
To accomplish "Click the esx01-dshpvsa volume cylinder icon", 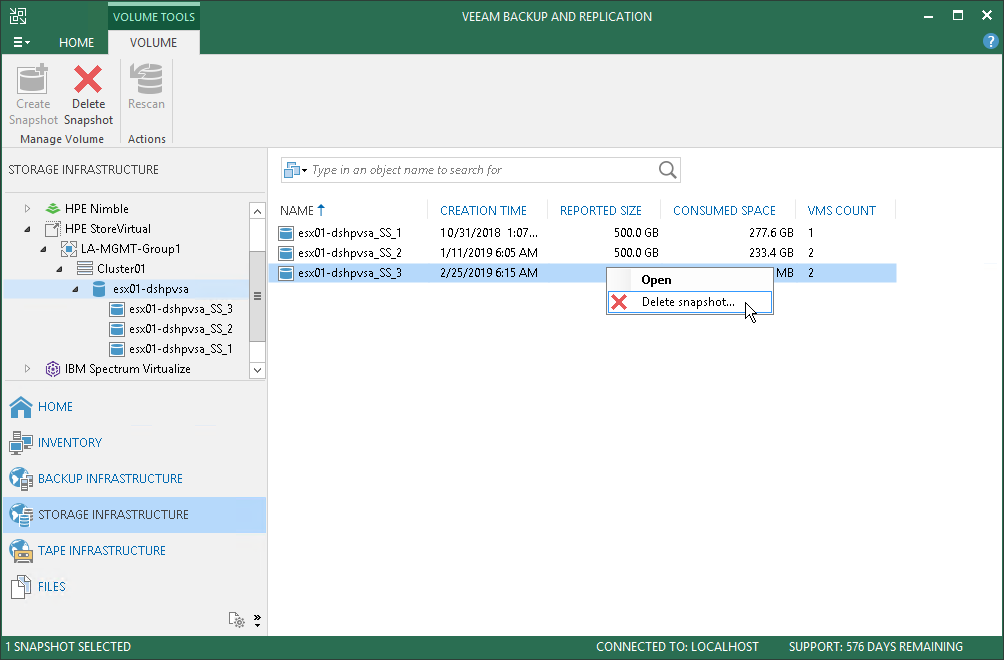I will click(99, 289).
